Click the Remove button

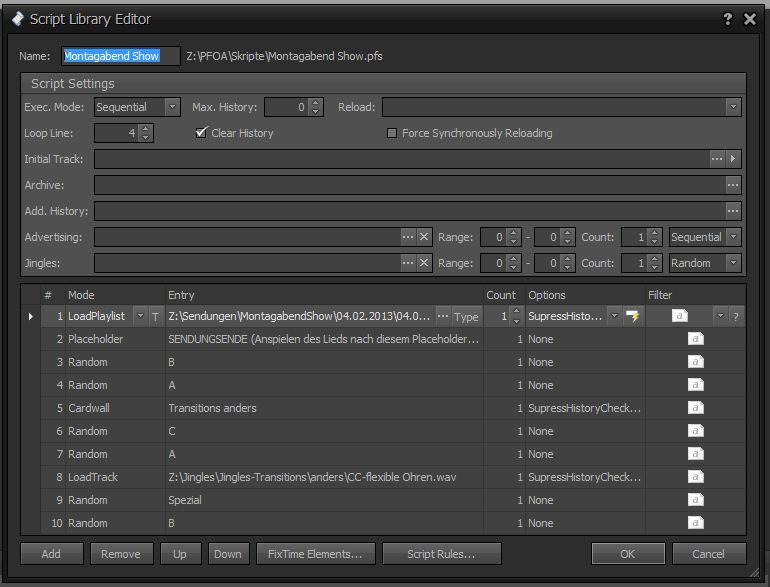coord(121,554)
